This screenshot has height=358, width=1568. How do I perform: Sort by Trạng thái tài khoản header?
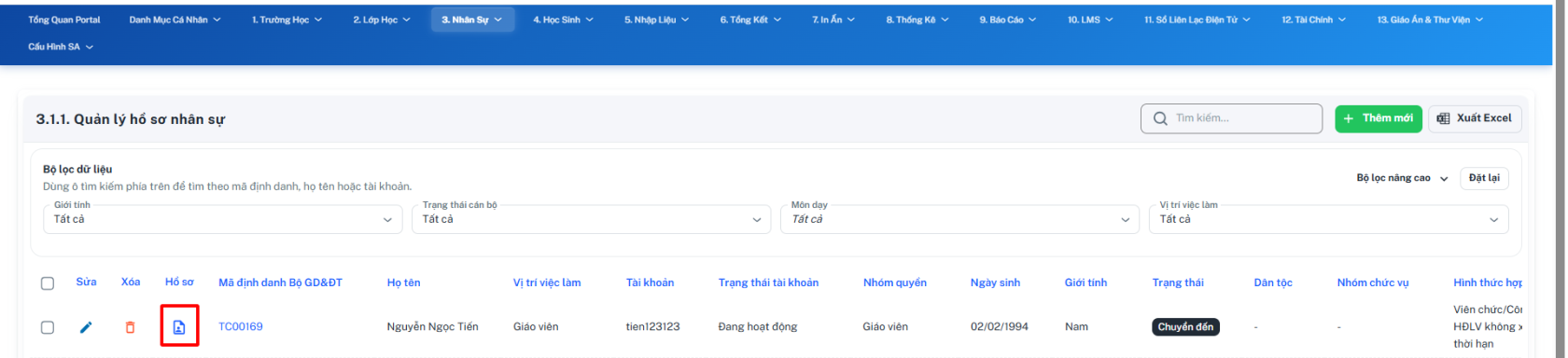click(768, 282)
